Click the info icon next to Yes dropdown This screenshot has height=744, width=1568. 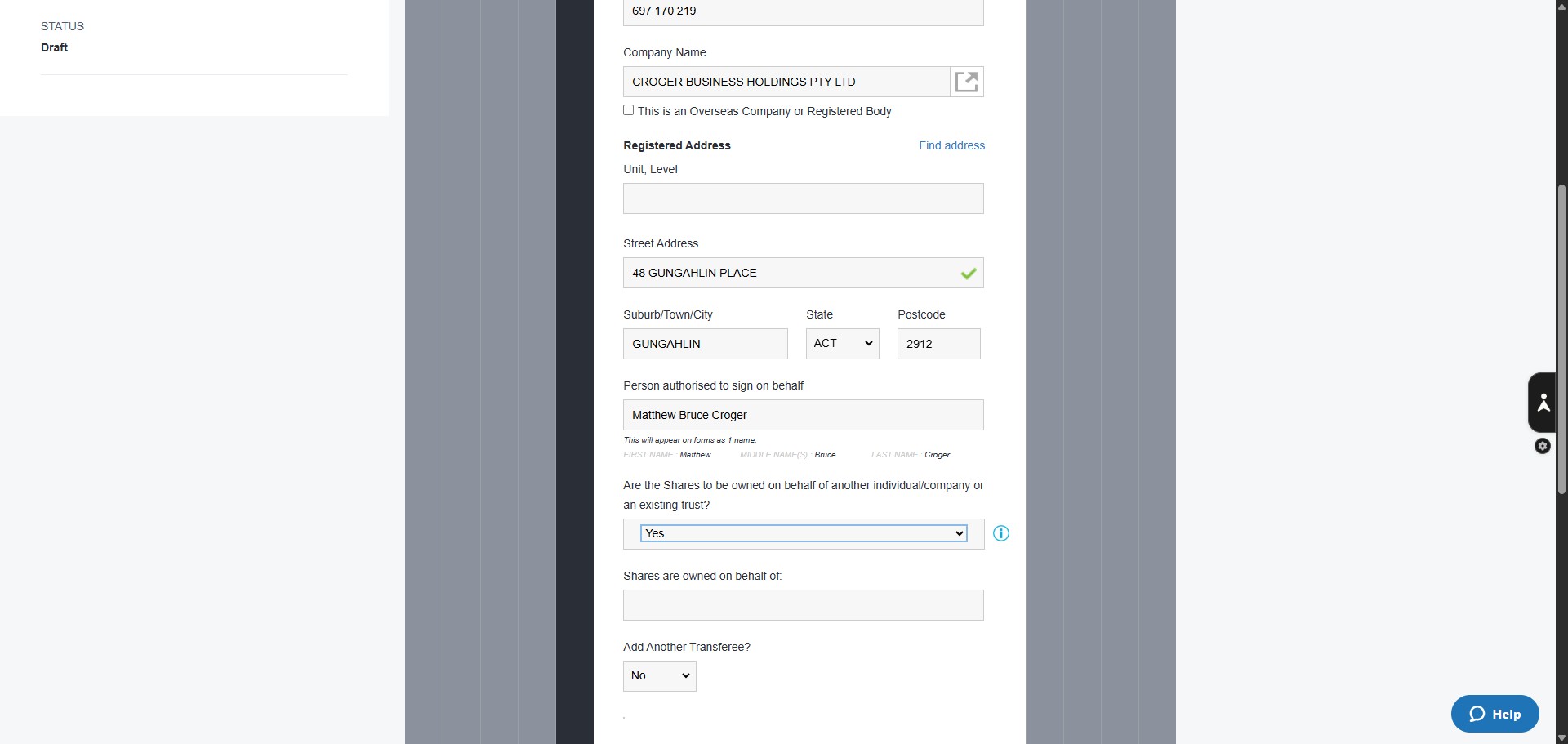[1001, 533]
